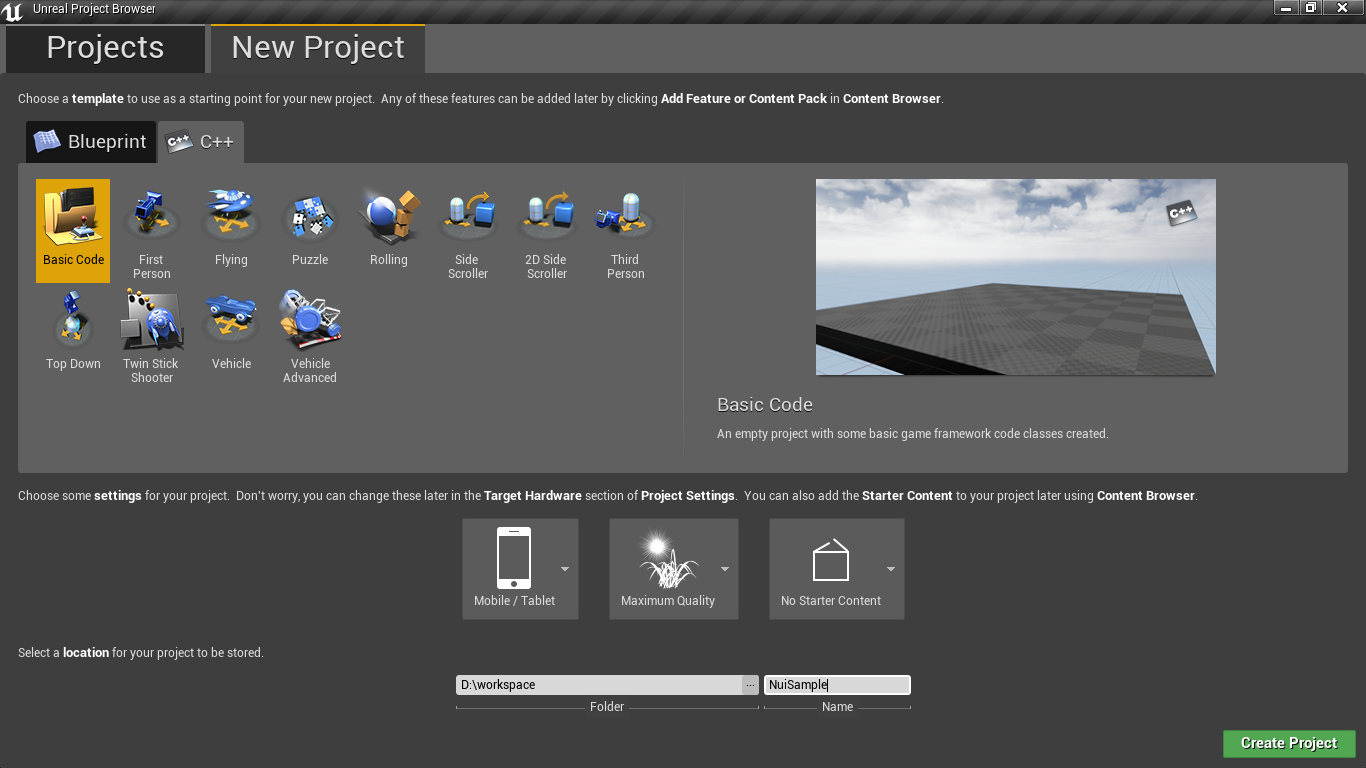Choose the Vehicle template
1366x768 pixels.
(x=231, y=335)
